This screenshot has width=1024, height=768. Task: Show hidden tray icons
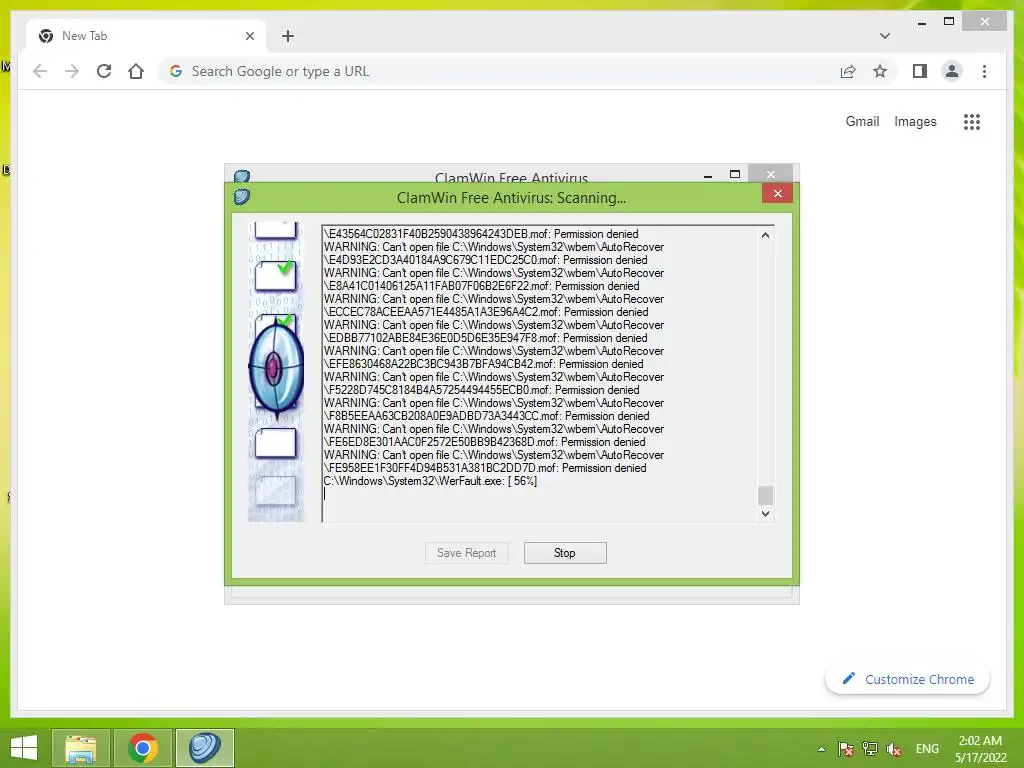point(821,749)
